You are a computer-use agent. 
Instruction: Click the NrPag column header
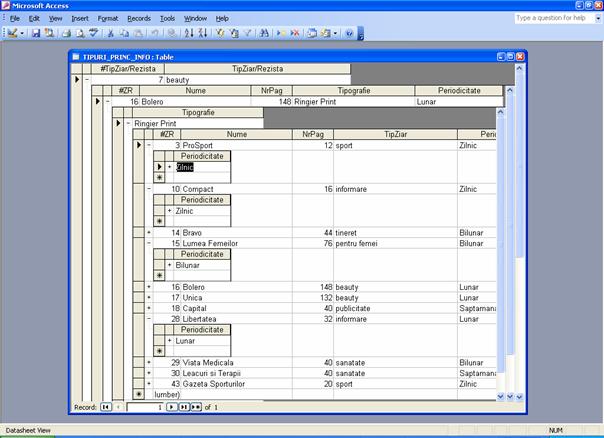click(313, 134)
